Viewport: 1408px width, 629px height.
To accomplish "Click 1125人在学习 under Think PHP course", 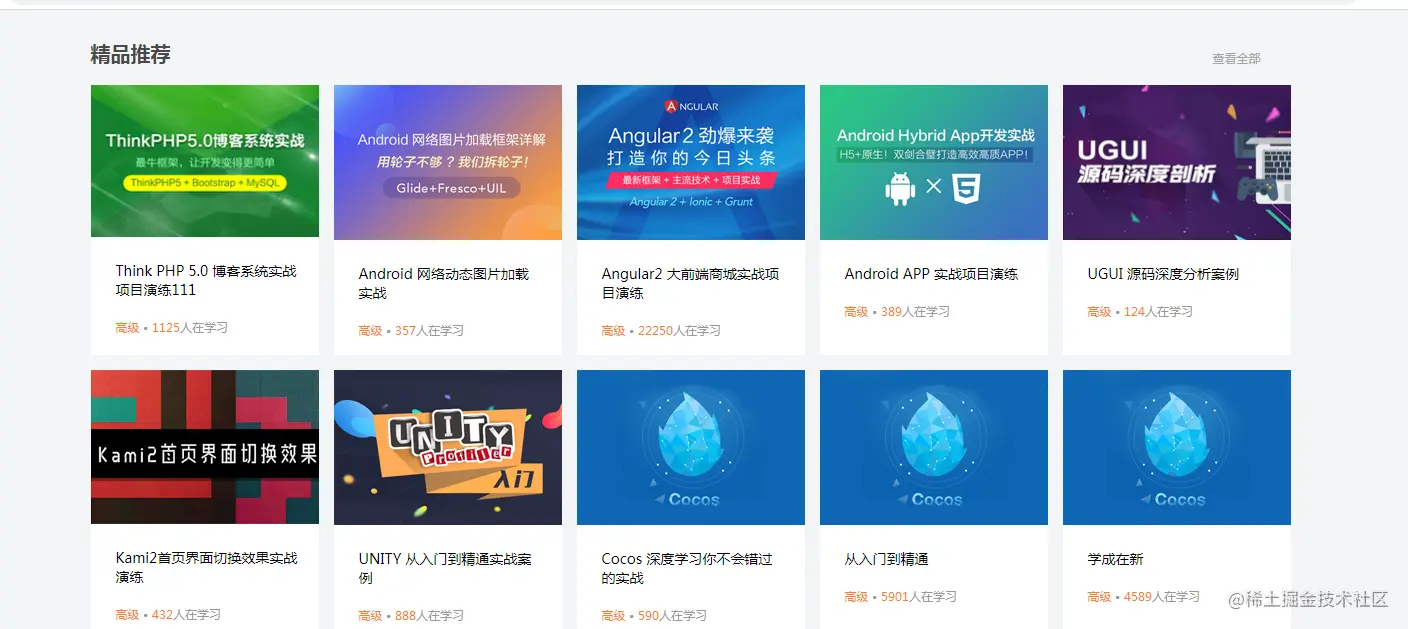I will [190, 328].
